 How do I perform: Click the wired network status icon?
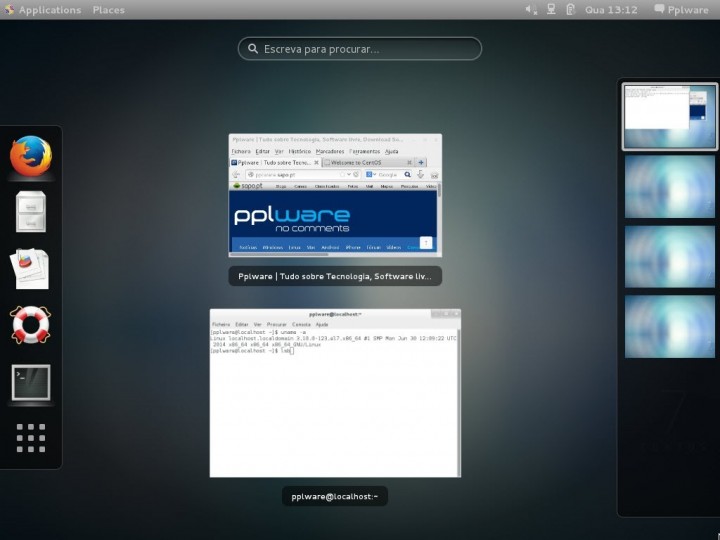pyautogui.click(x=551, y=10)
